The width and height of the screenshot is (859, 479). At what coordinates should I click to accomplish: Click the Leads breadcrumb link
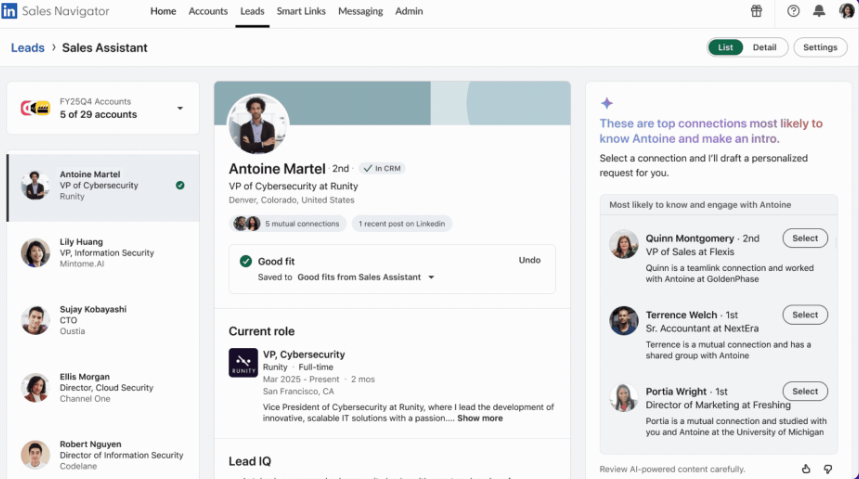pyautogui.click(x=27, y=48)
